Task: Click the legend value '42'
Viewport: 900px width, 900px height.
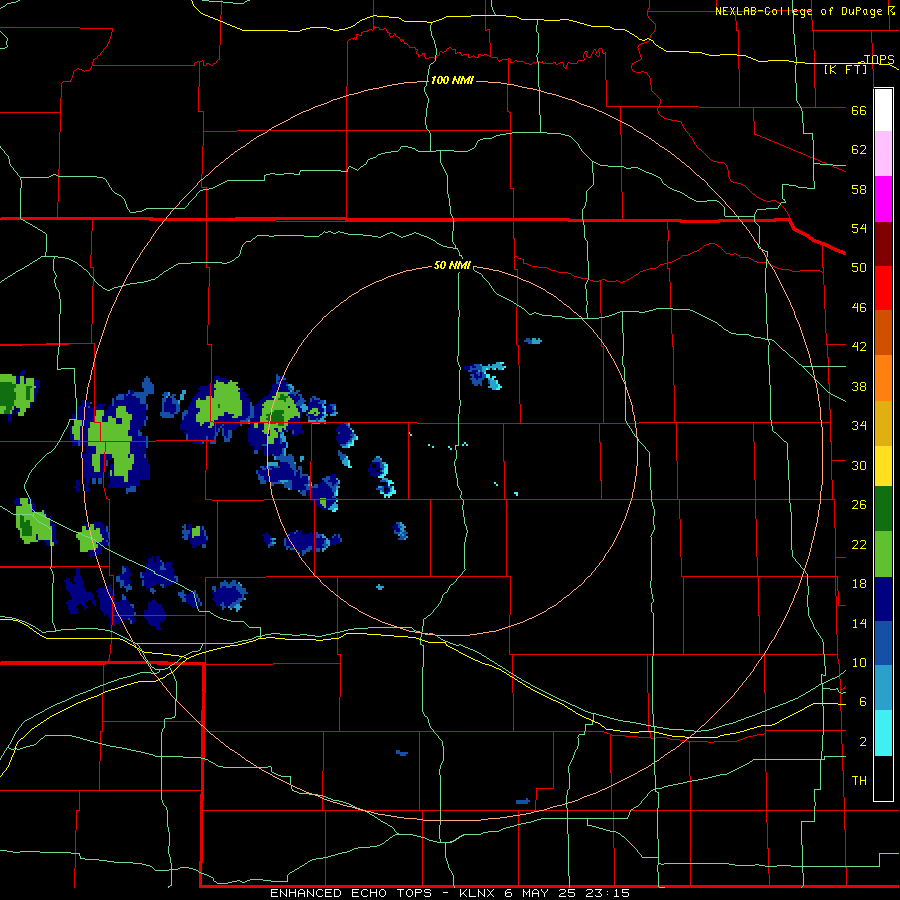Action: coord(859,347)
